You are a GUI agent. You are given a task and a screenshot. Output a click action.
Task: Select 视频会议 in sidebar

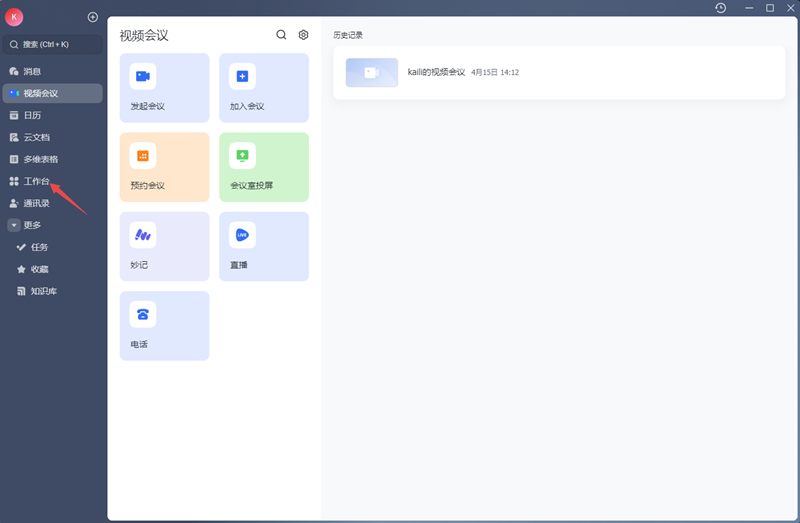(x=53, y=93)
